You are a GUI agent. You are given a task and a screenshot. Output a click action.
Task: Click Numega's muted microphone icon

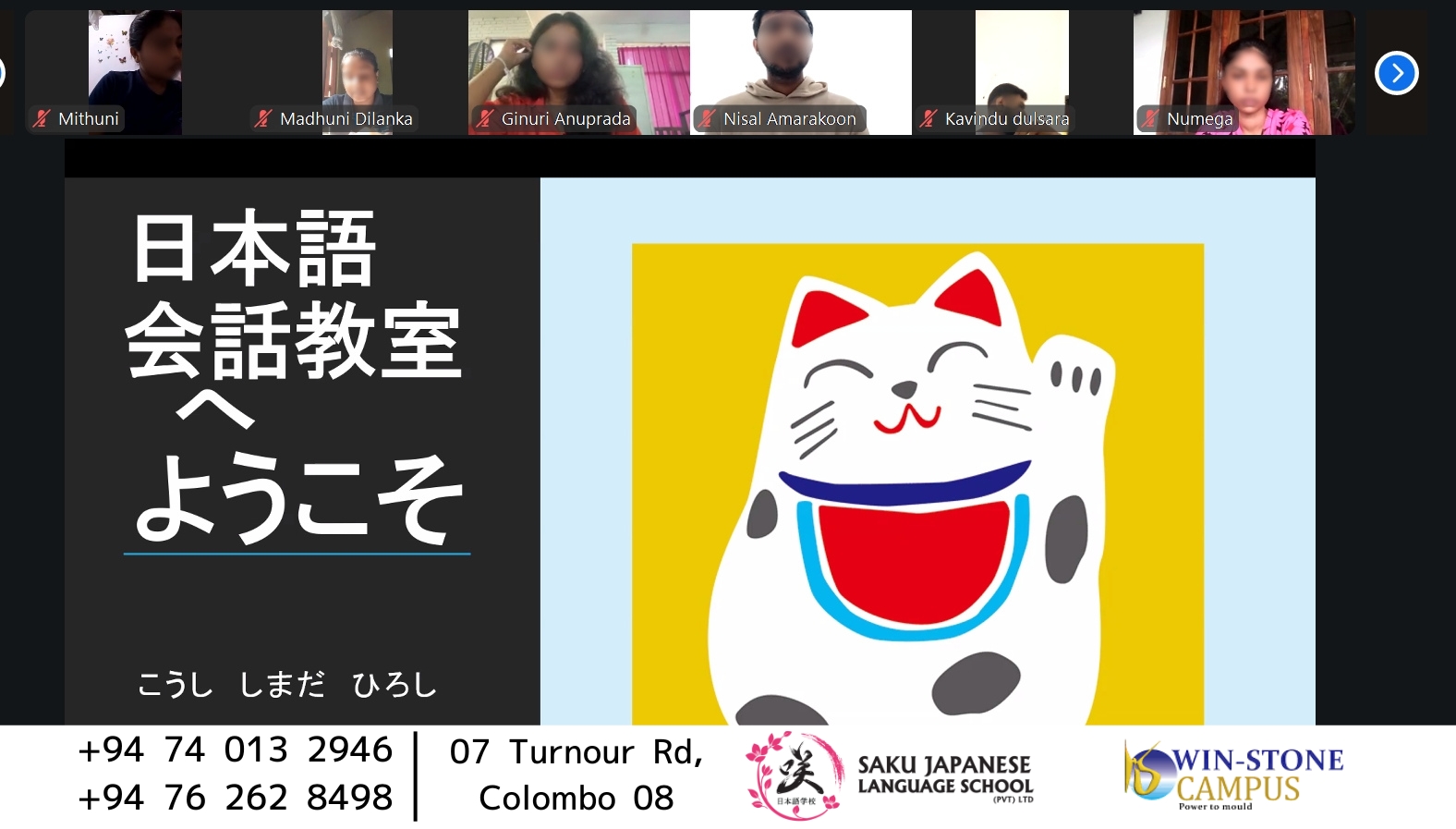pyautogui.click(x=1149, y=118)
